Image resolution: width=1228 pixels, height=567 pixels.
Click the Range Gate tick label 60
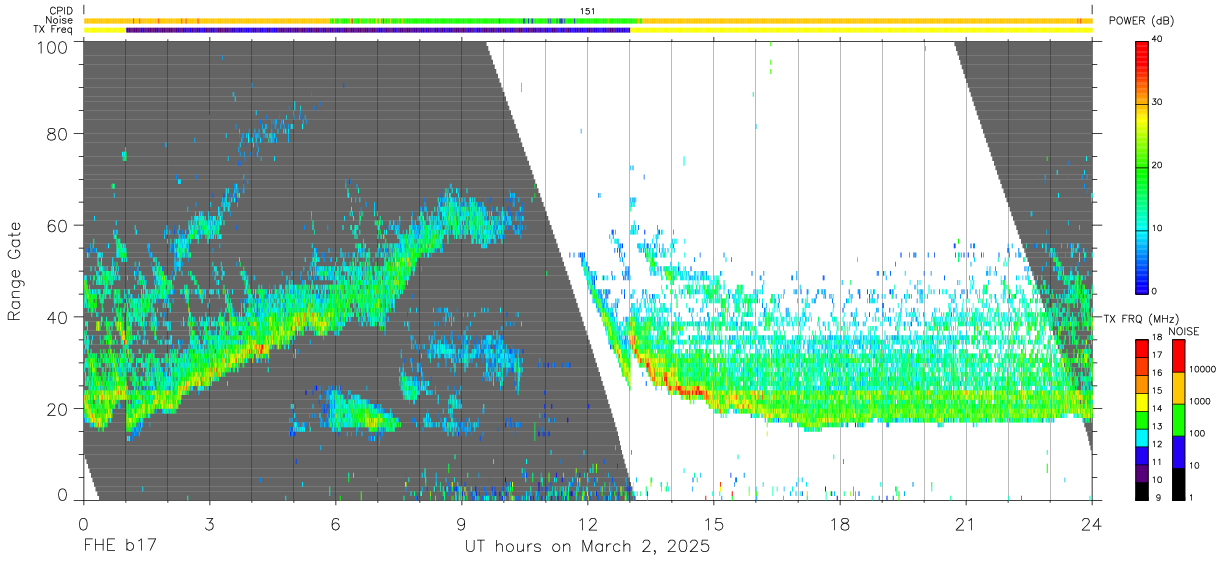pyautogui.click(x=58, y=225)
